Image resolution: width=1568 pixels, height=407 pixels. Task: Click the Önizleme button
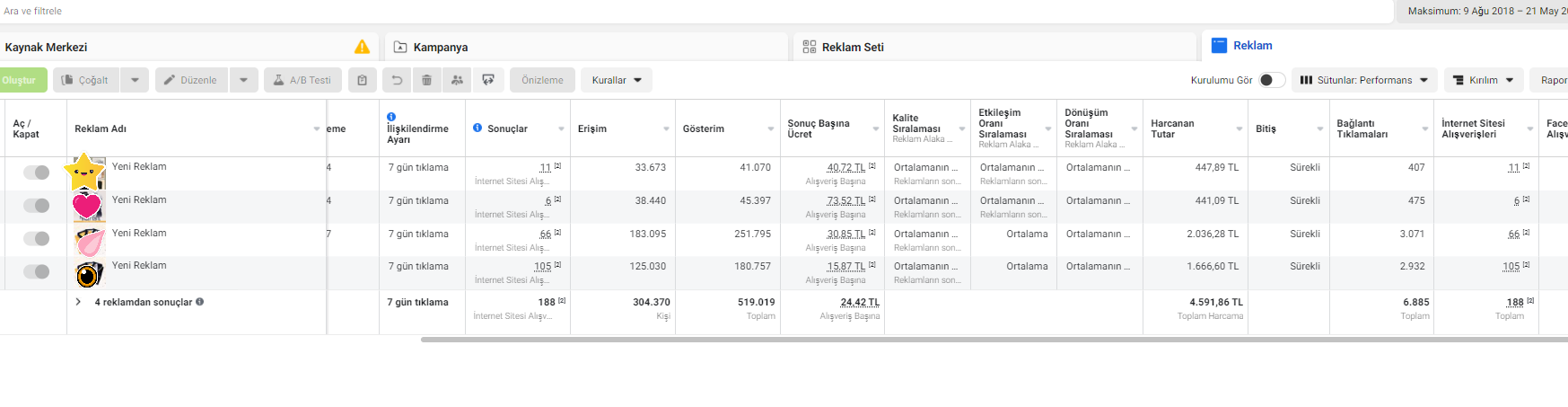[543, 80]
